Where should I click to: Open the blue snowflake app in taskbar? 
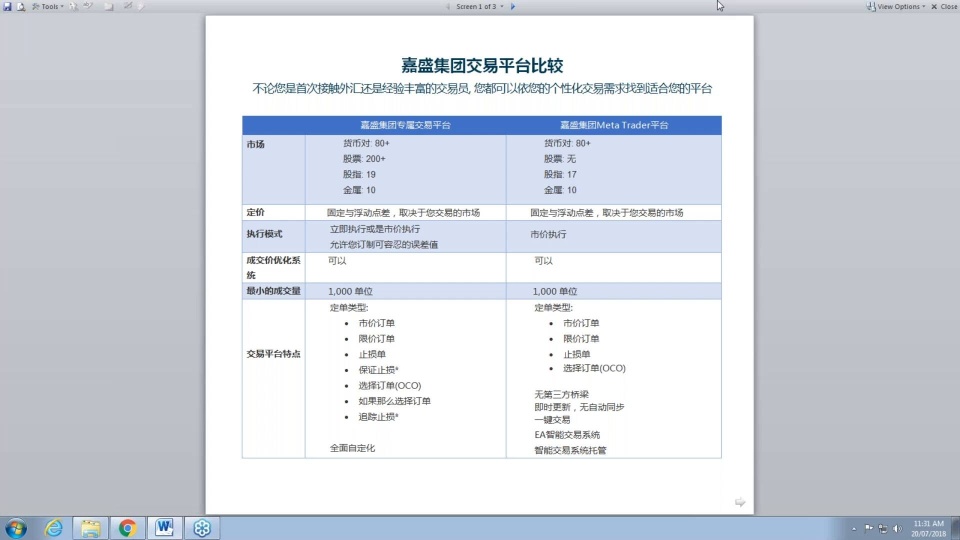201,527
